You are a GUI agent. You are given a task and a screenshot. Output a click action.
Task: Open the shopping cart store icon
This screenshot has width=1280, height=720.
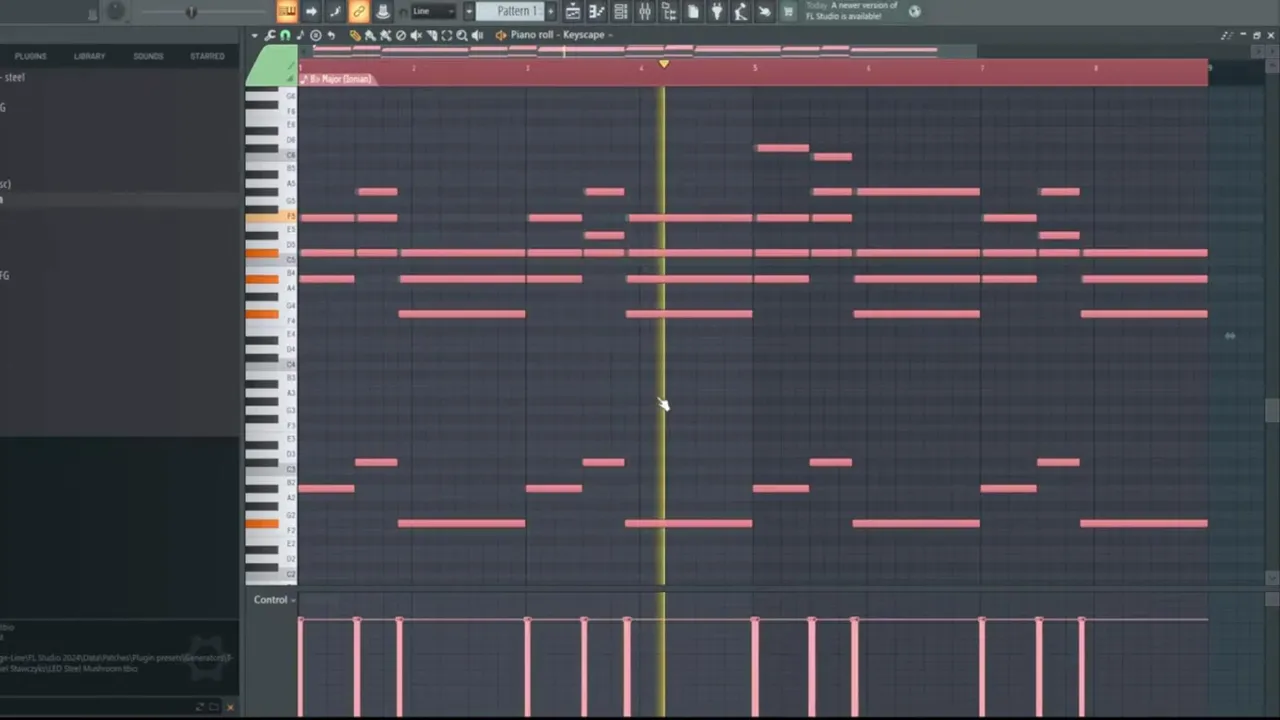788,11
